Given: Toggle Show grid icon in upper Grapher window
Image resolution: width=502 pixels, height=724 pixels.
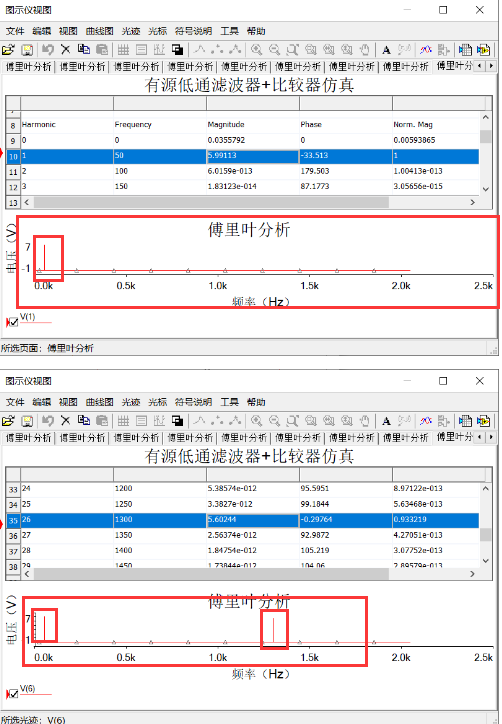Looking at the screenshot, I should pos(123,49).
